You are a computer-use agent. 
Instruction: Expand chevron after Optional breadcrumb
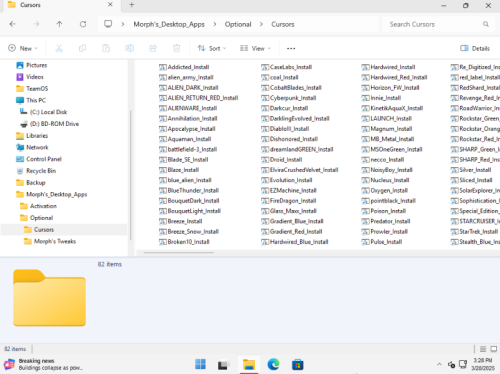point(261,24)
